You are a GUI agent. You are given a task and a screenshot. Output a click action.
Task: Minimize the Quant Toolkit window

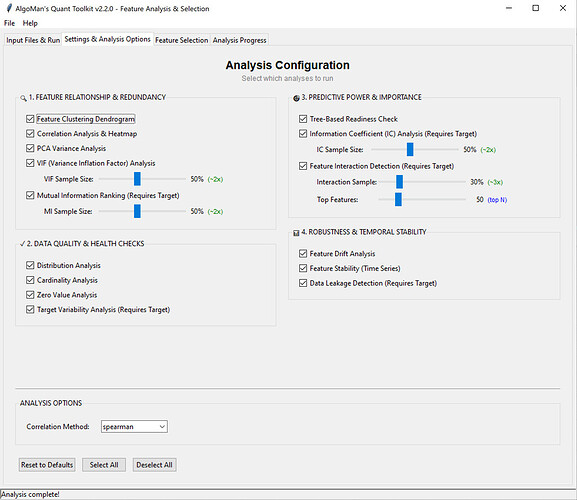point(509,8)
